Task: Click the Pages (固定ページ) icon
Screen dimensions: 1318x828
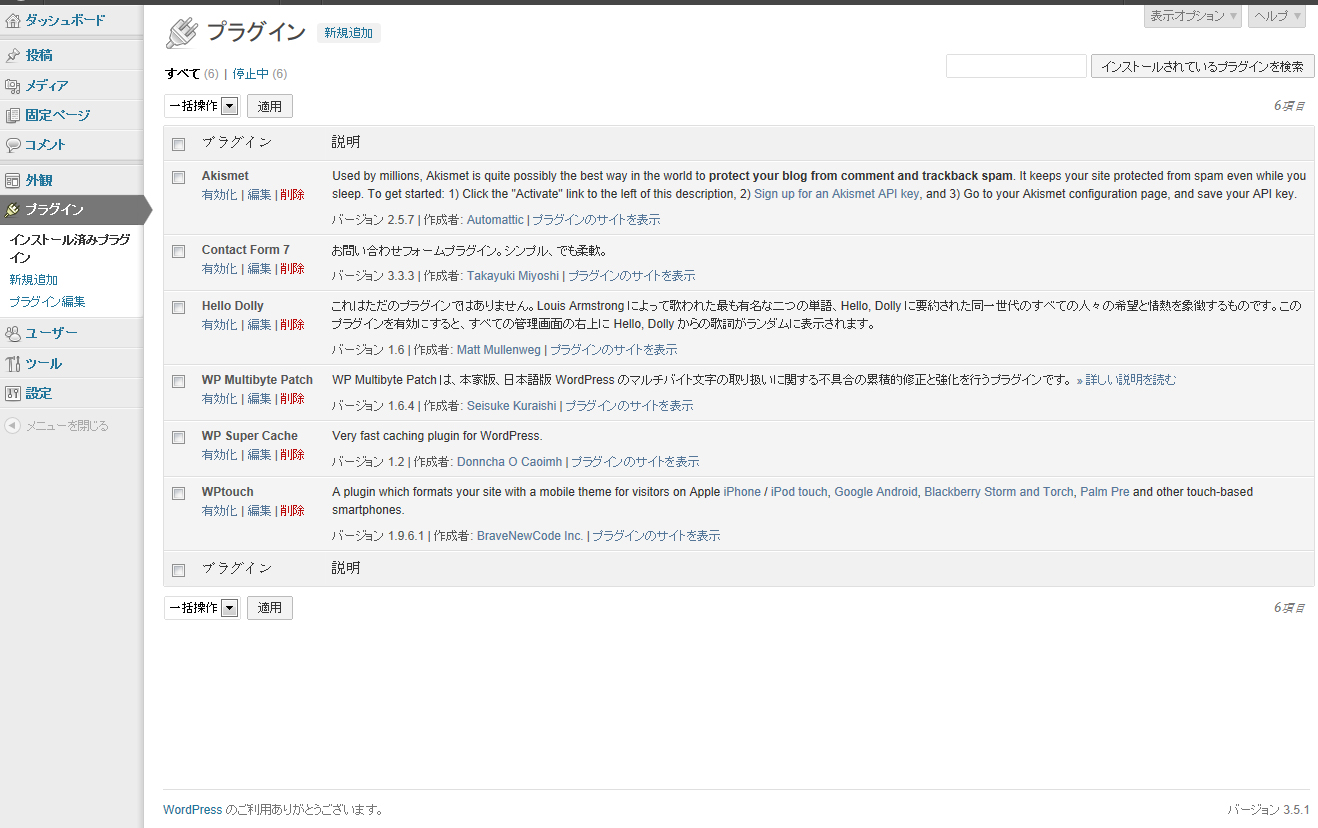Action: click(13, 116)
